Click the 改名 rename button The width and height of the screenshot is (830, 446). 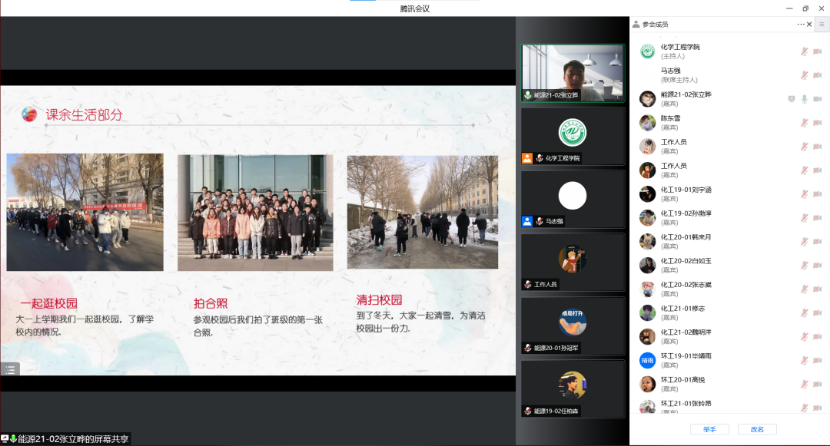coord(757,430)
